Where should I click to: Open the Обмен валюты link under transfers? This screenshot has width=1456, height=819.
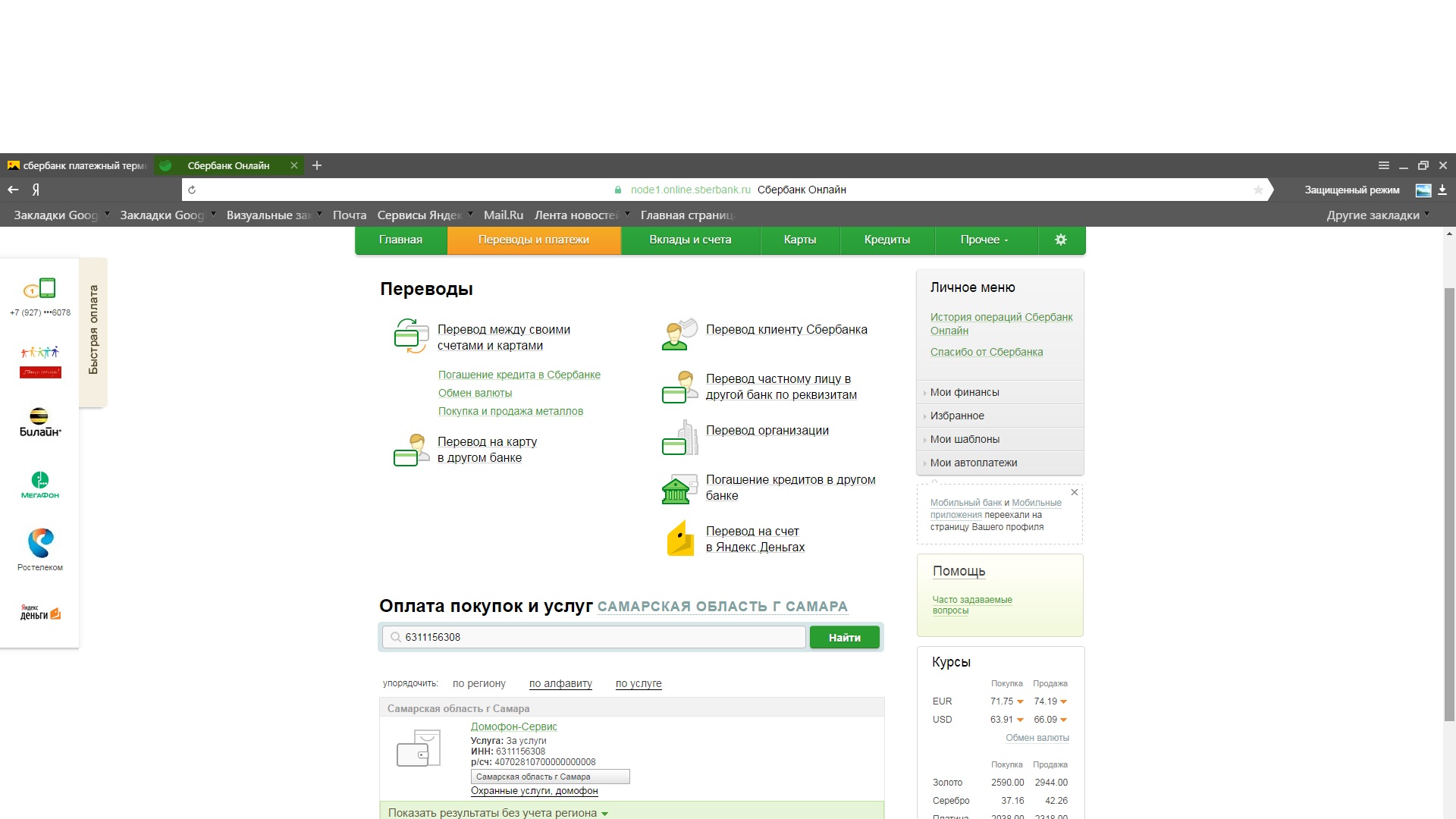pos(475,393)
